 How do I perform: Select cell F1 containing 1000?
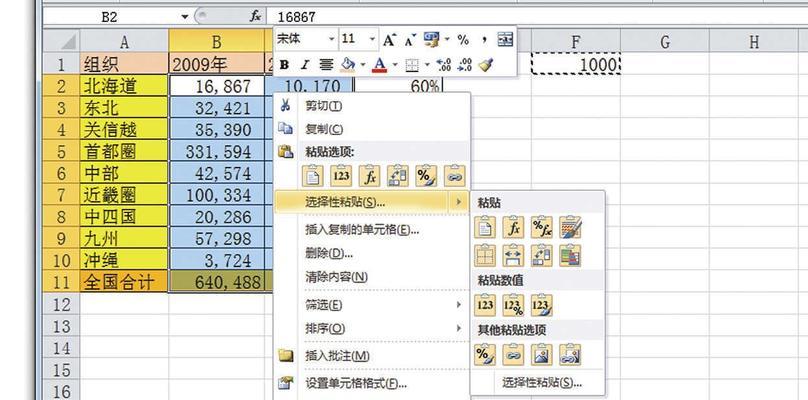coord(576,64)
